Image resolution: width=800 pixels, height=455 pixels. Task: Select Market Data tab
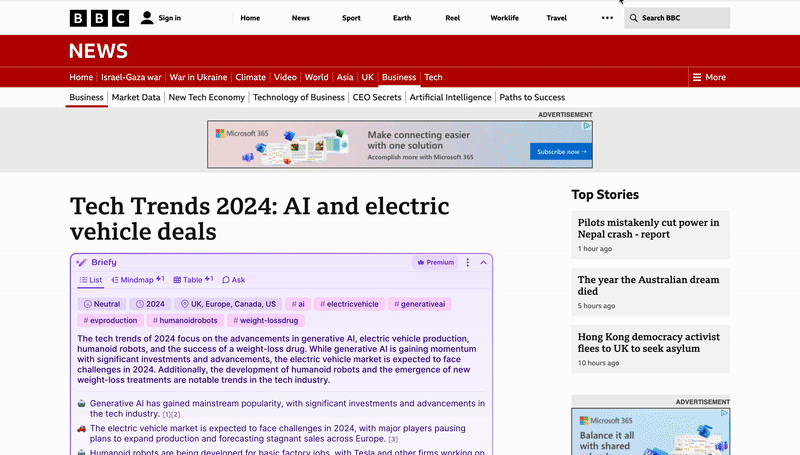[x=136, y=97]
